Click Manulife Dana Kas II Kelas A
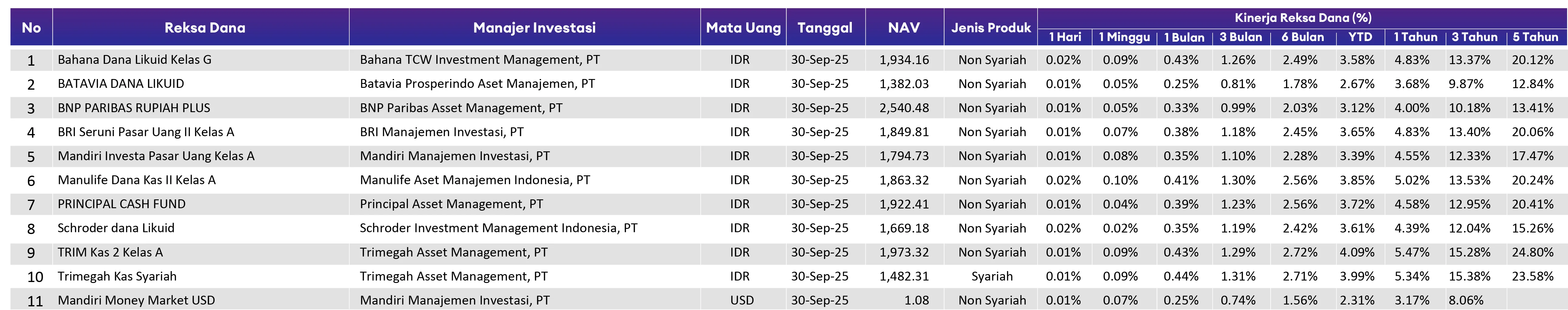The height and width of the screenshot is (310, 1568). tap(136, 180)
